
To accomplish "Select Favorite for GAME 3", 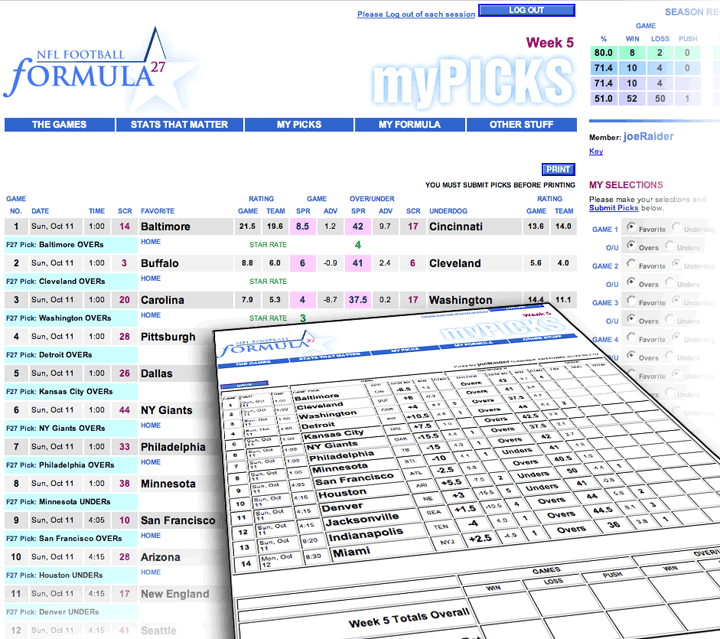I will 631,300.
